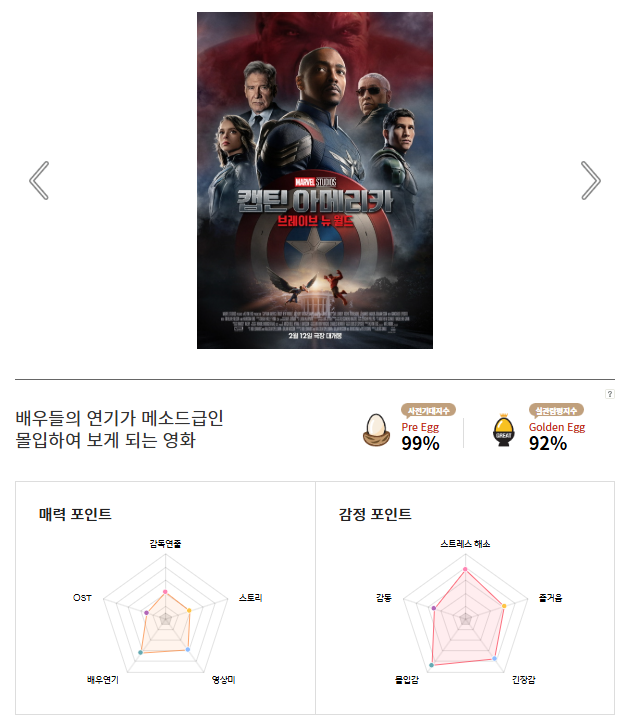Click the teal 배우연기 data point

(140, 652)
